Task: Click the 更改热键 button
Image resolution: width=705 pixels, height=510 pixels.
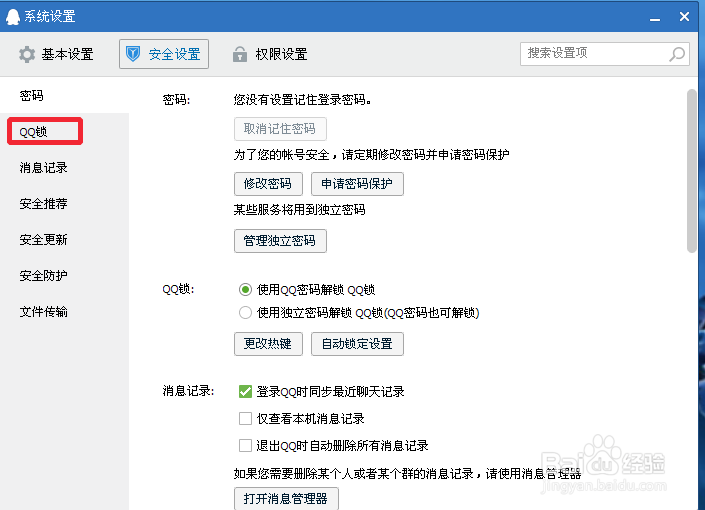Action: 268,344
